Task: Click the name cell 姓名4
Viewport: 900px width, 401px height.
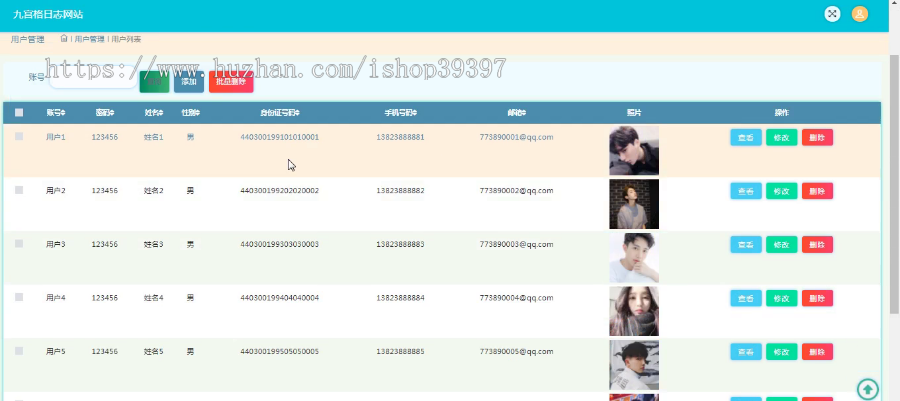Action: (x=154, y=298)
